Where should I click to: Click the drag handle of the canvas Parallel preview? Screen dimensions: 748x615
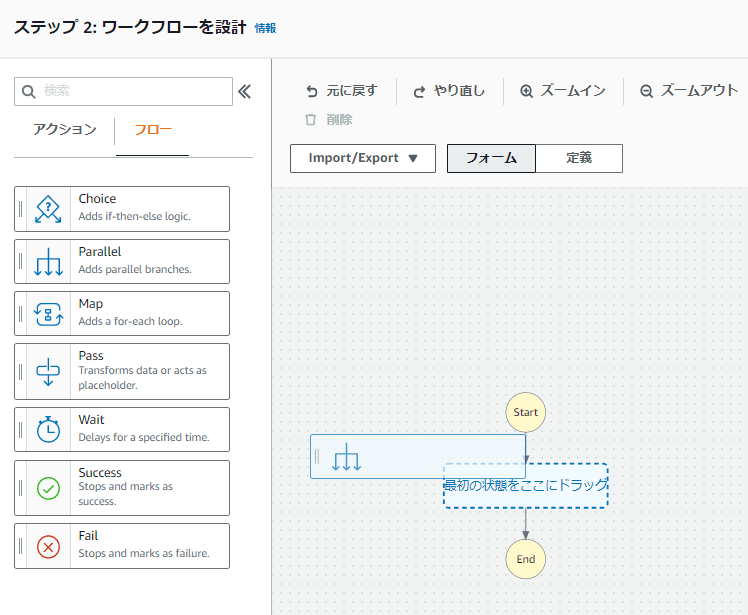(317, 457)
